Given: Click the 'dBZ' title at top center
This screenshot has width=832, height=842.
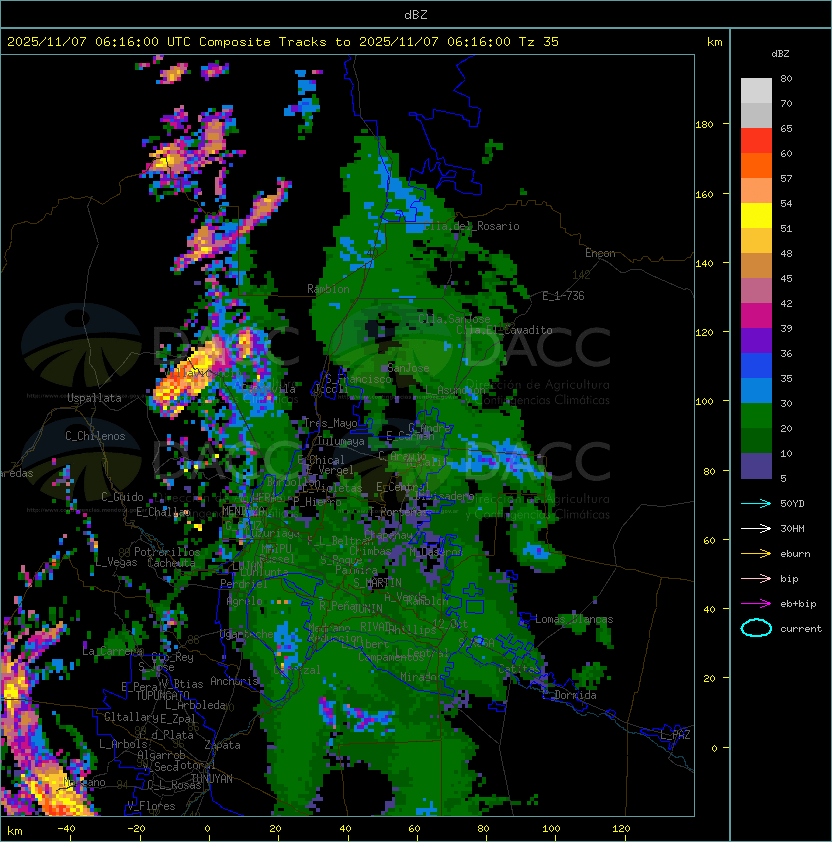Looking at the screenshot, I should 416,14.
